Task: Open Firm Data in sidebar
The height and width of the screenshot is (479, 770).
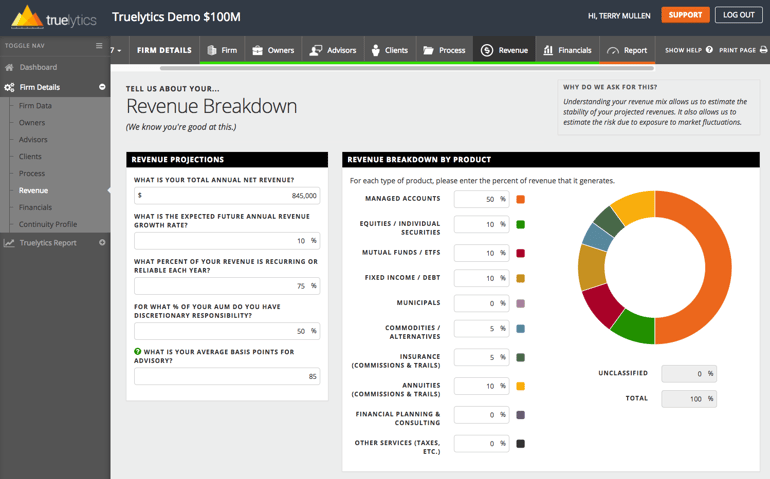Action: [x=35, y=106]
